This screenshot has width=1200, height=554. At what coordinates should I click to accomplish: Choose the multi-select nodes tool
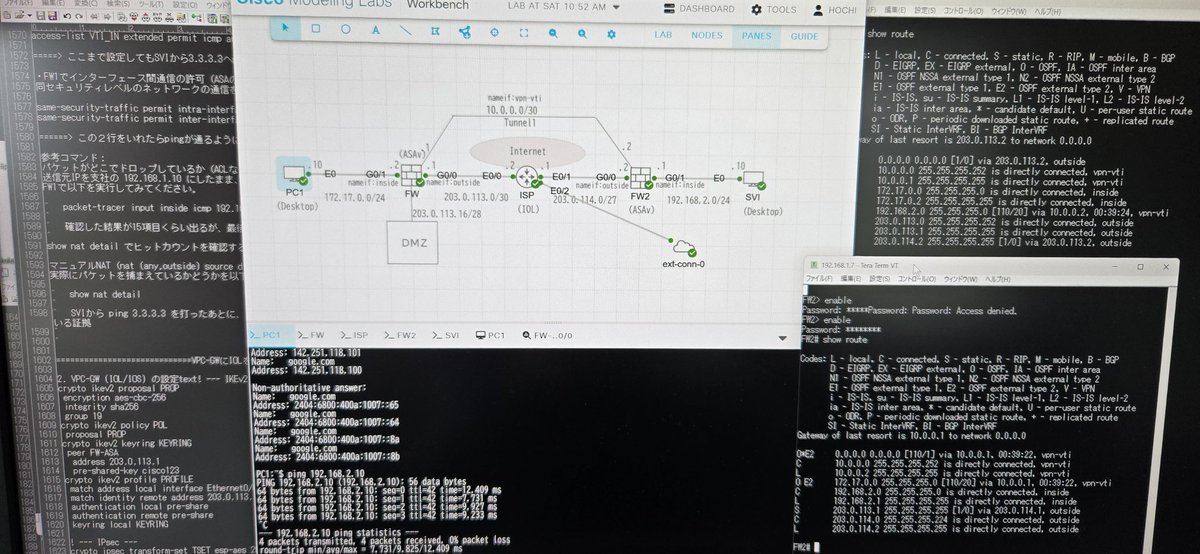coord(435,31)
